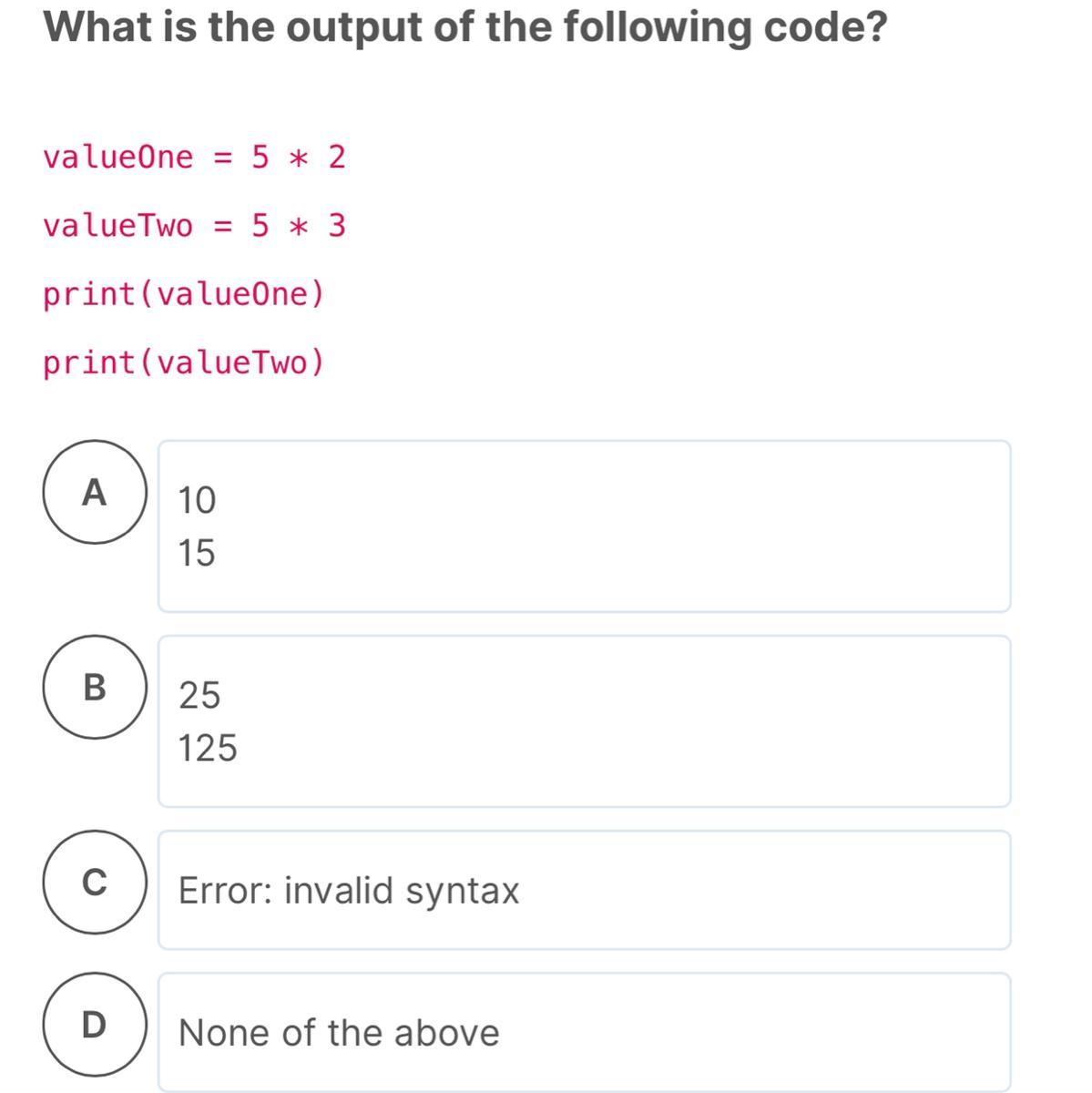Click the number 10 in option A
The height and width of the screenshot is (1093, 1092).
point(197,500)
